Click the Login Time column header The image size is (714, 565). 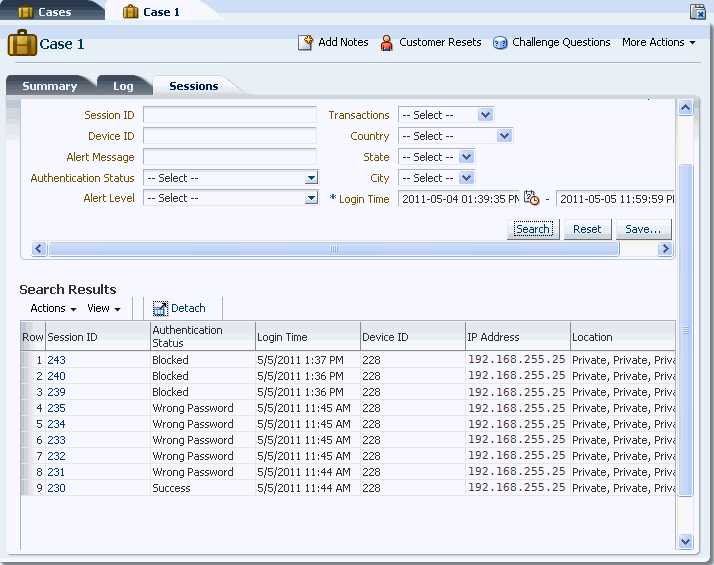pos(308,336)
